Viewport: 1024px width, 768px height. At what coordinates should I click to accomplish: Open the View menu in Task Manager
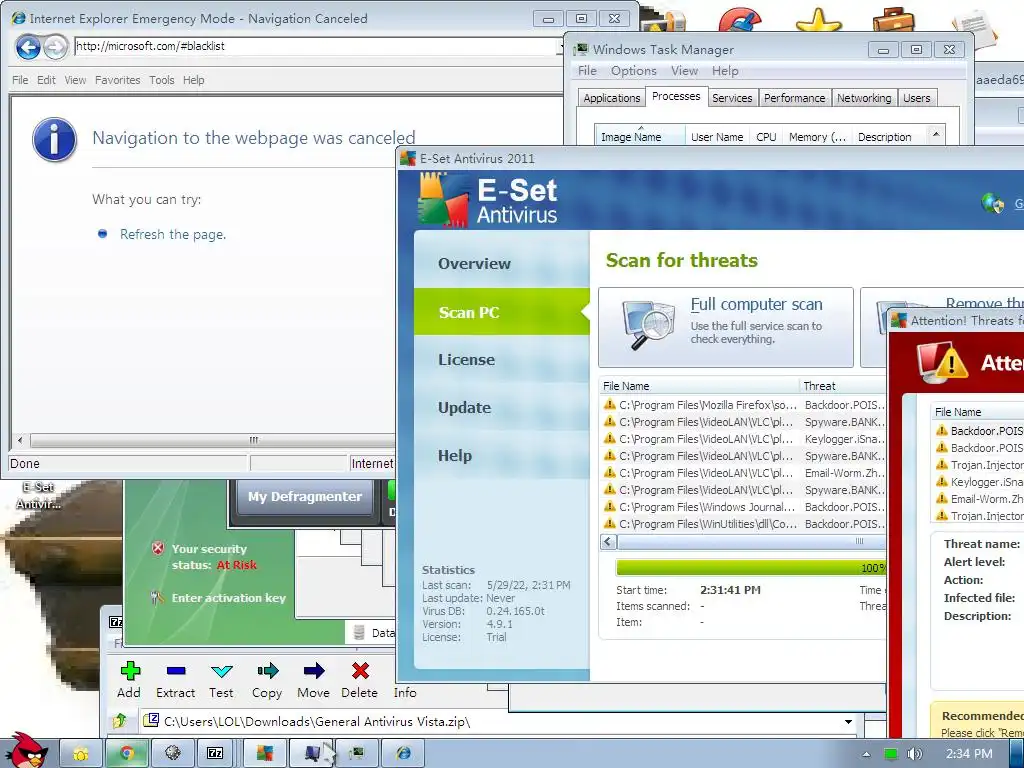tap(684, 71)
